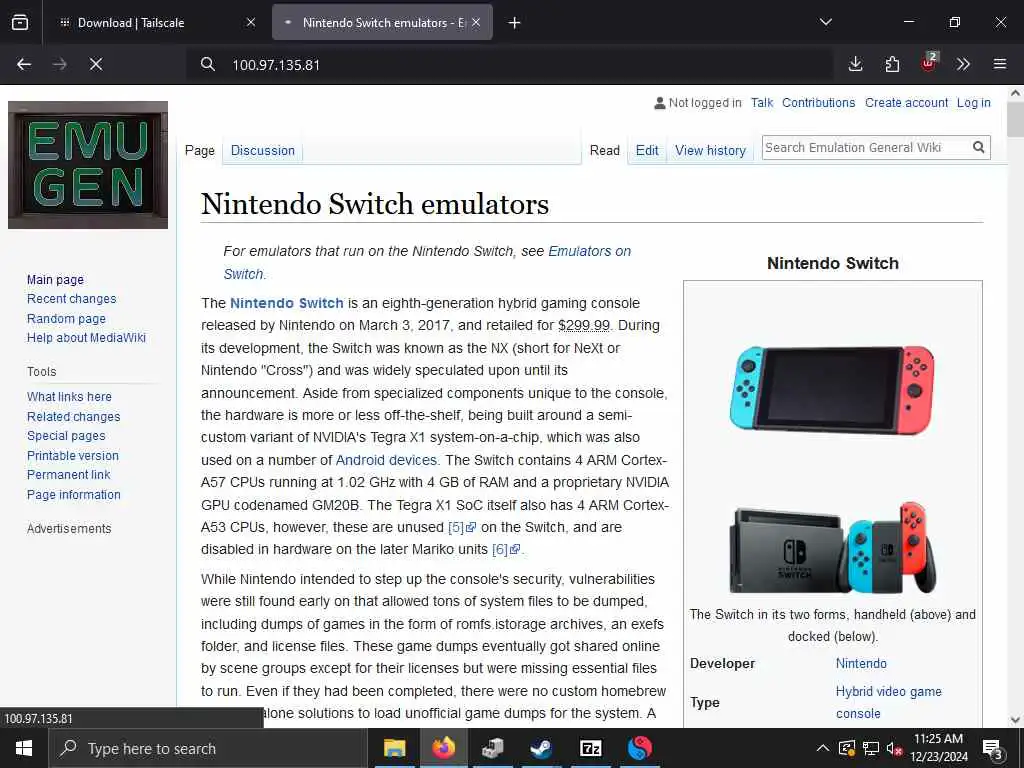Open the taskbar clock and date
Image resolution: width=1024 pixels, height=768 pixels.
point(938,748)
